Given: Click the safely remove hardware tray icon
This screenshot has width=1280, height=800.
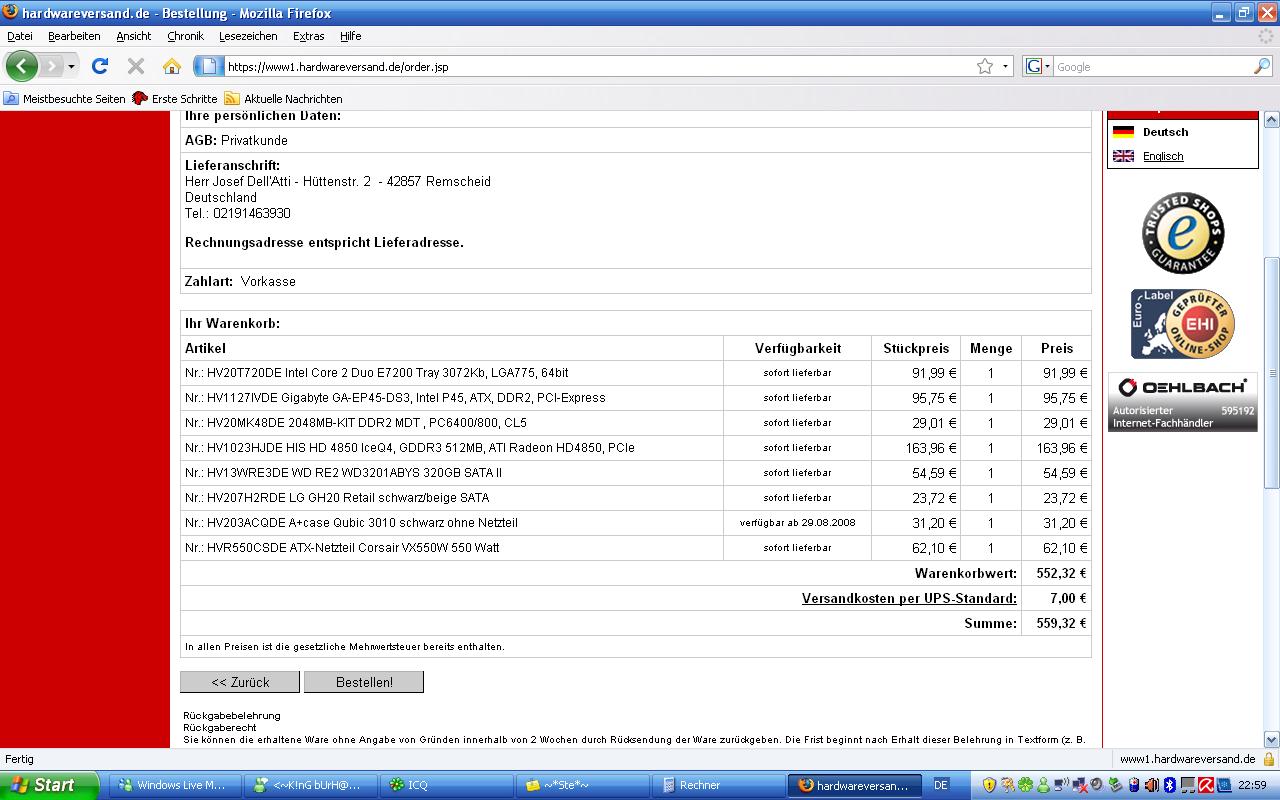Looking at the screenshot, I should point(1115,785).
